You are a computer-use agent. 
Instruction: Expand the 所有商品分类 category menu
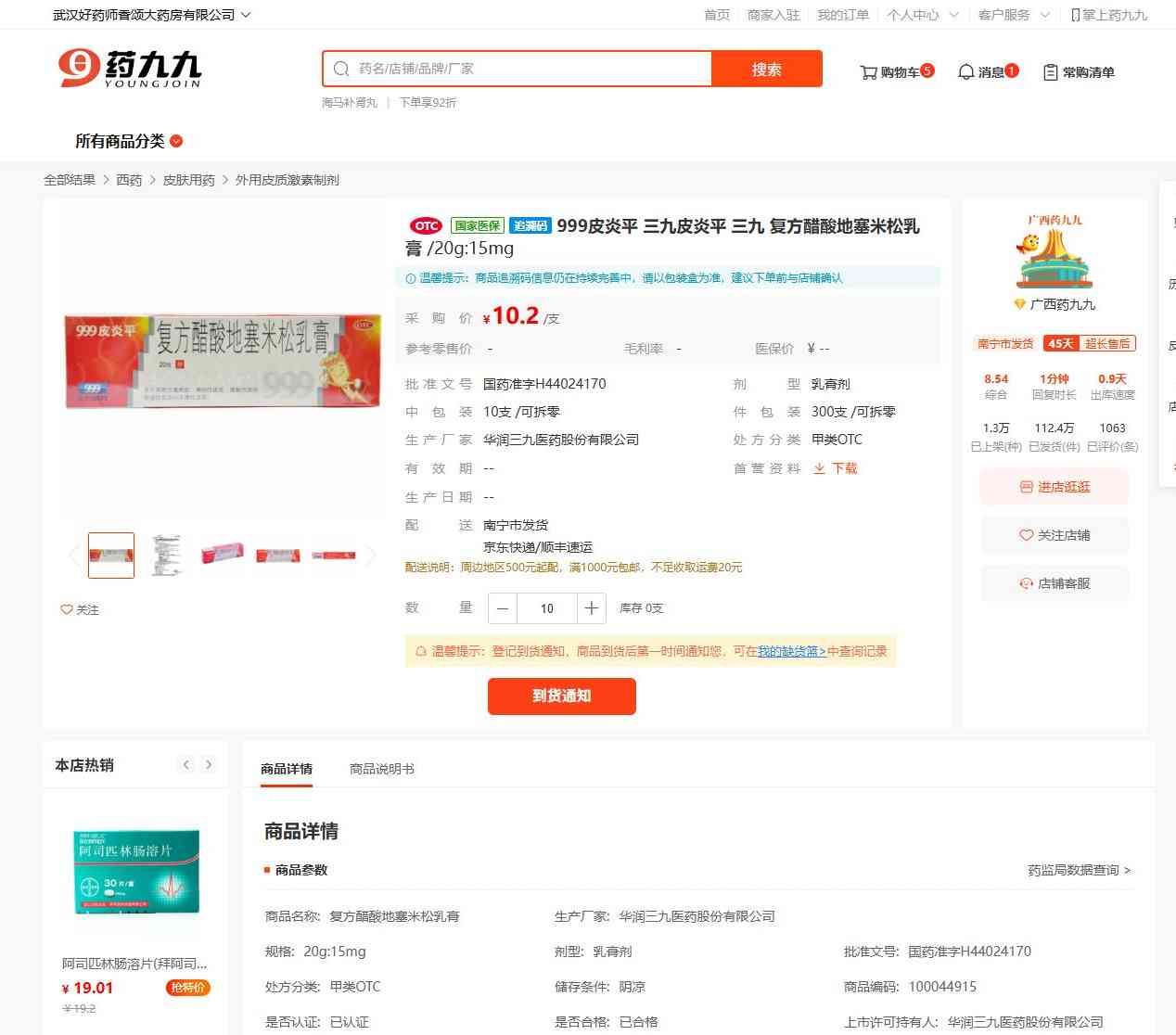[x=129, y=141]
